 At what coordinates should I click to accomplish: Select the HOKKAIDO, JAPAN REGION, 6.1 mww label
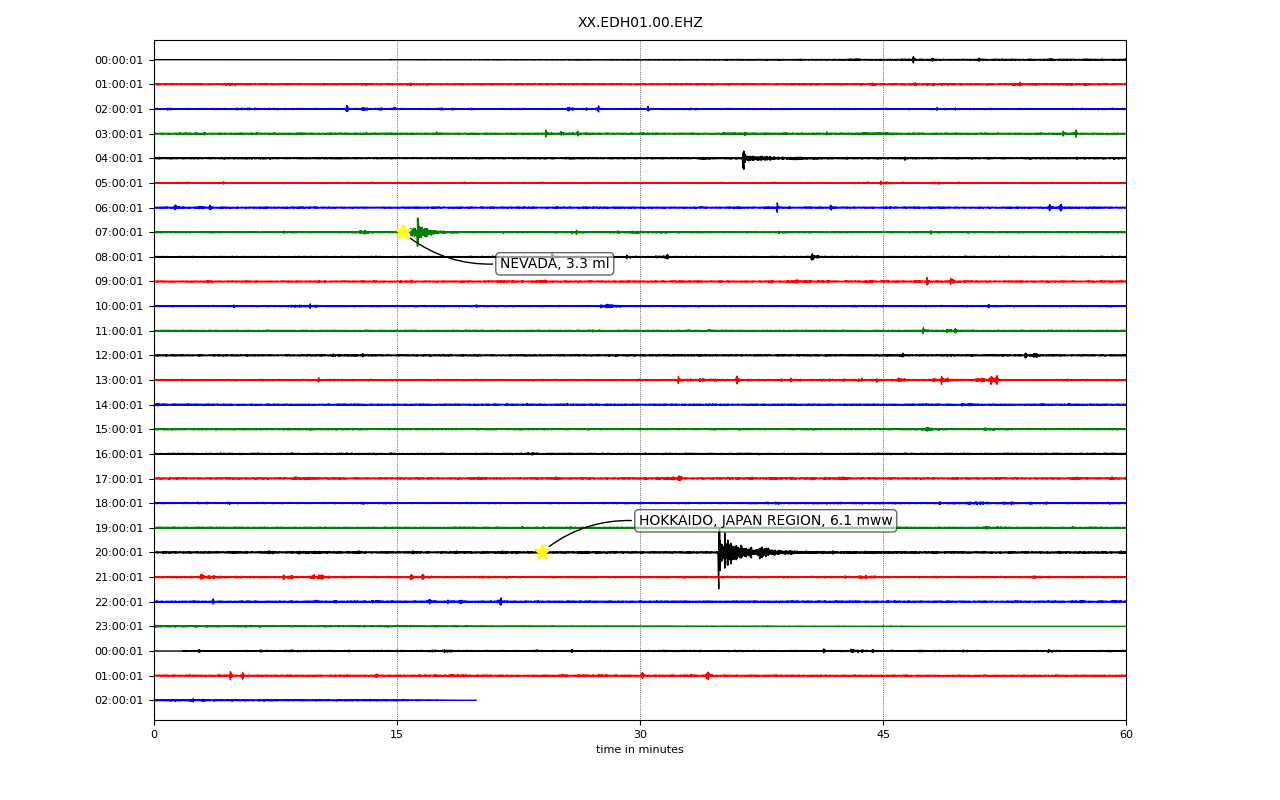765,521
